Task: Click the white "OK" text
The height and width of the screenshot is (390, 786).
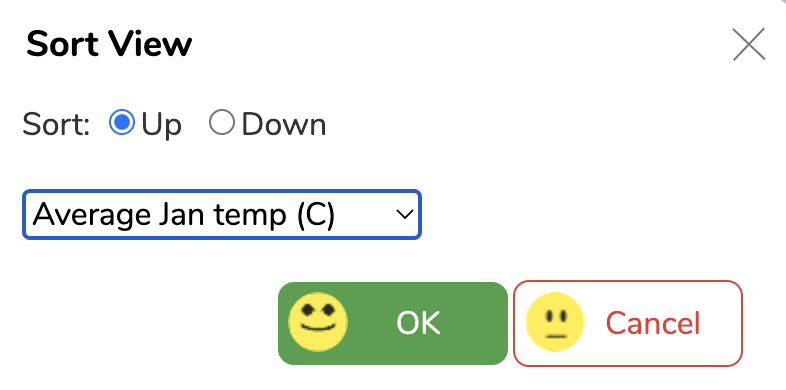Action: point(418,323)
